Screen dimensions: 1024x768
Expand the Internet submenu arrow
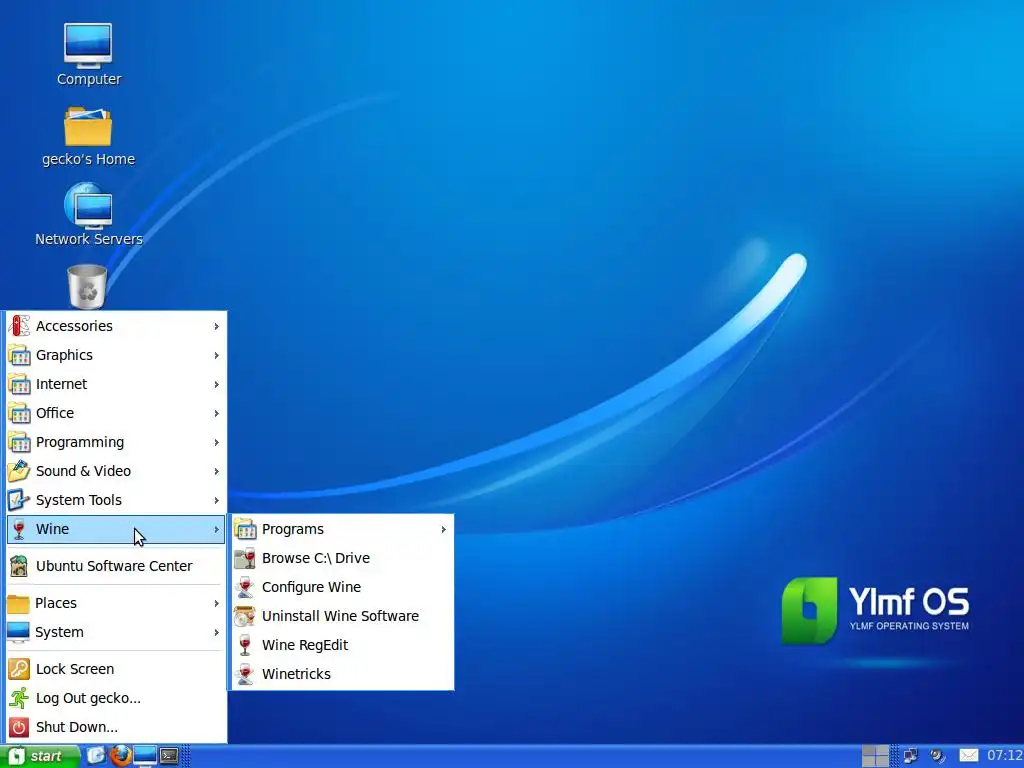click(216, 385)
